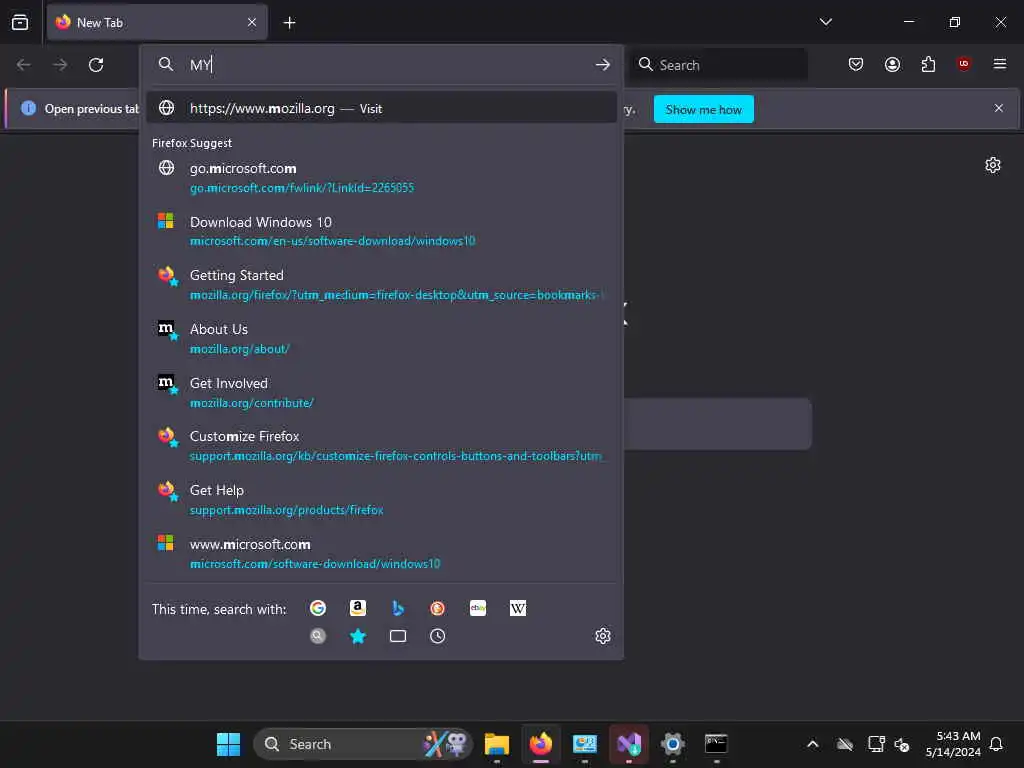Open the Extensions puzzle icon

[928, 64]
